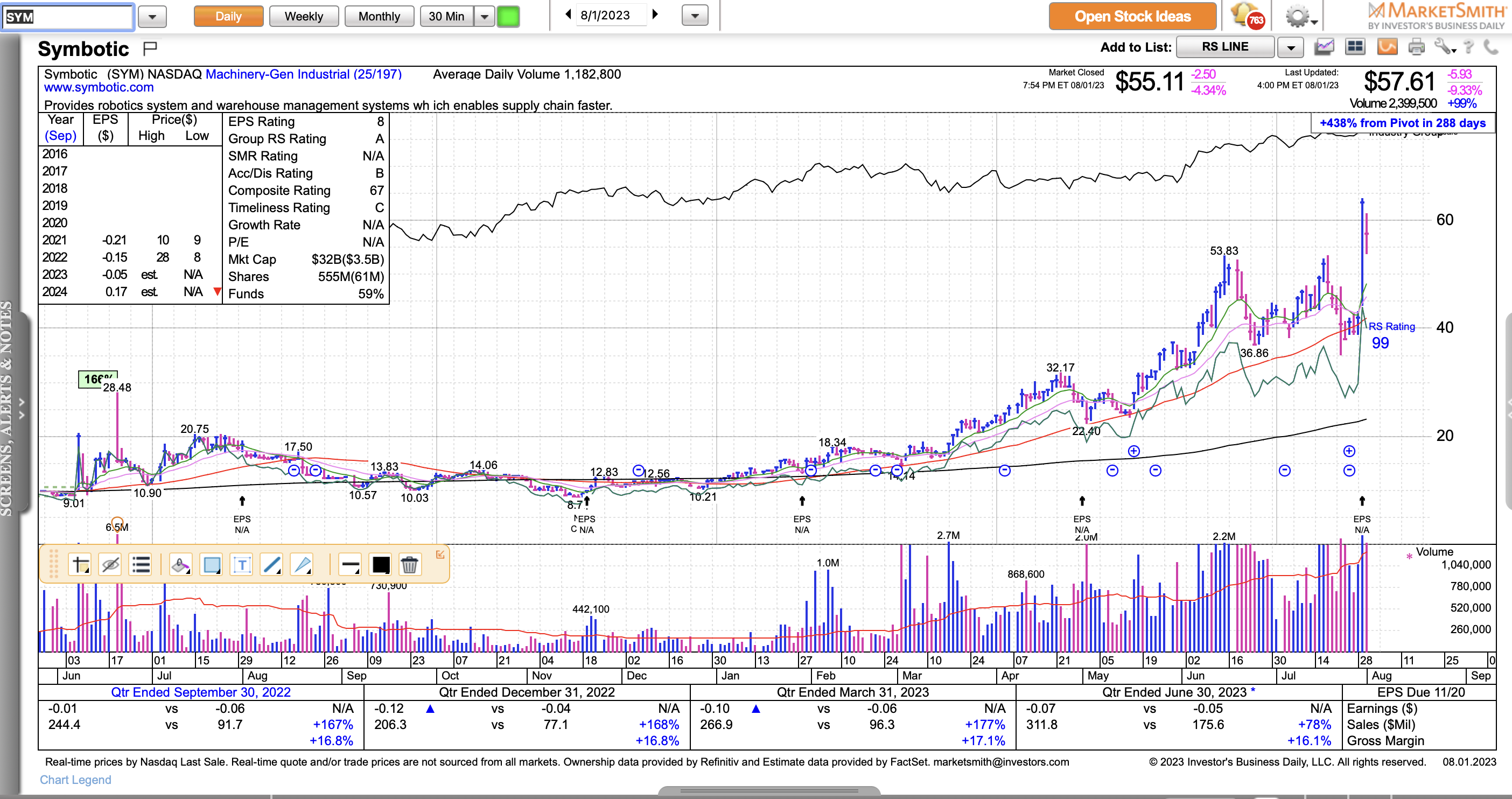Open the settings gear menu
This screenshot has height=799, width=1512.
pyautogui.click(x=1301, y=16)
